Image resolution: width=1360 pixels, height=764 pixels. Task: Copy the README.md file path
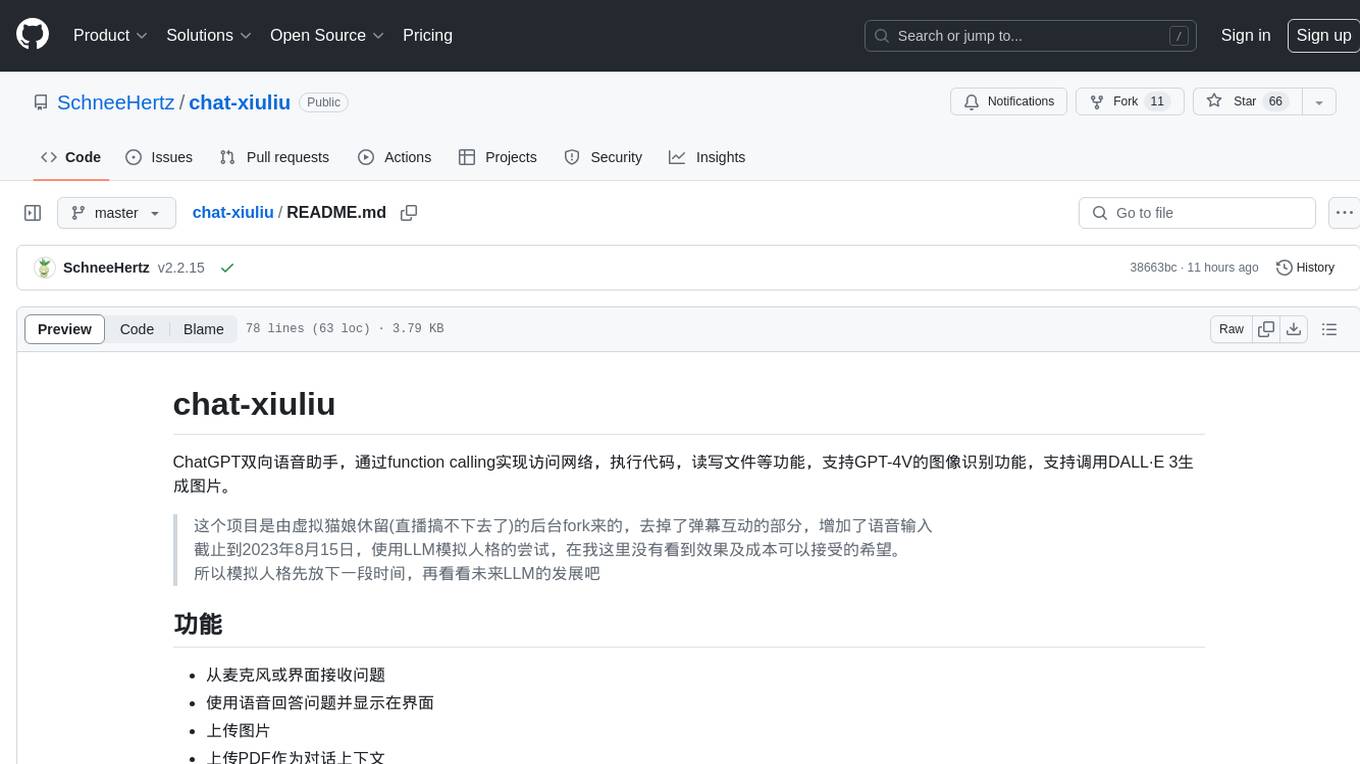(408, 213)
